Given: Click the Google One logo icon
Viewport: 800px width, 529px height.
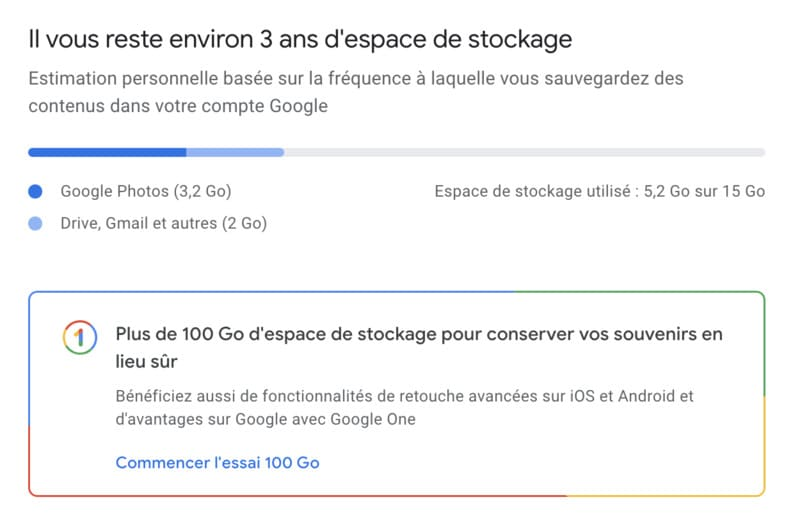Looking at the screenshot, I should (78, 337).
